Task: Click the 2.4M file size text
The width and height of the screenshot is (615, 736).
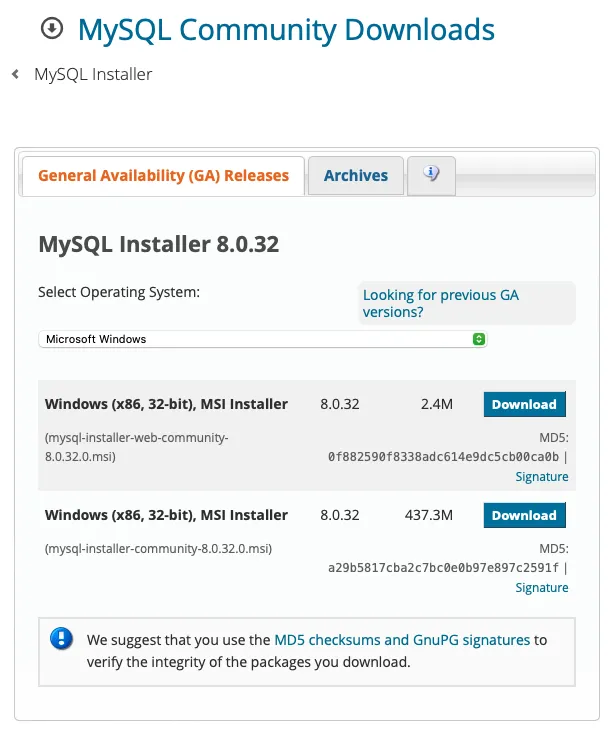Action: (437, 404)
